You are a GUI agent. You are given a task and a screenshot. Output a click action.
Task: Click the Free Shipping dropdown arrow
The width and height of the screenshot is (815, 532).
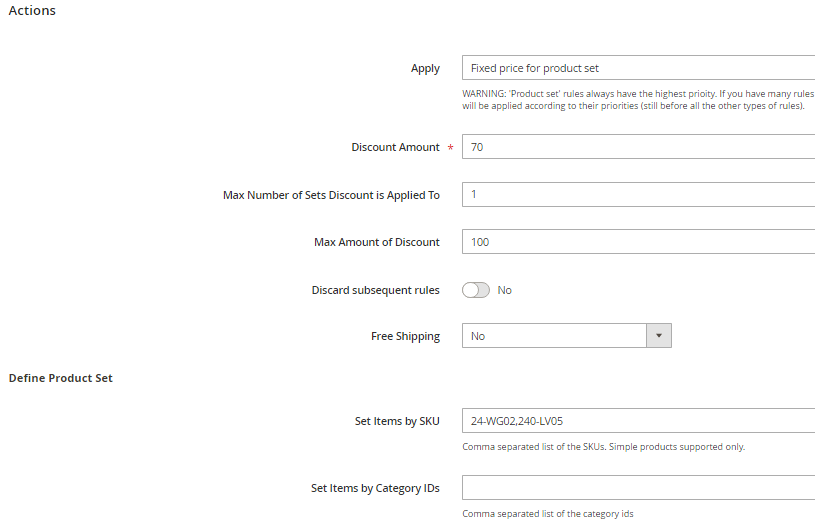click(x=658, y=336)
